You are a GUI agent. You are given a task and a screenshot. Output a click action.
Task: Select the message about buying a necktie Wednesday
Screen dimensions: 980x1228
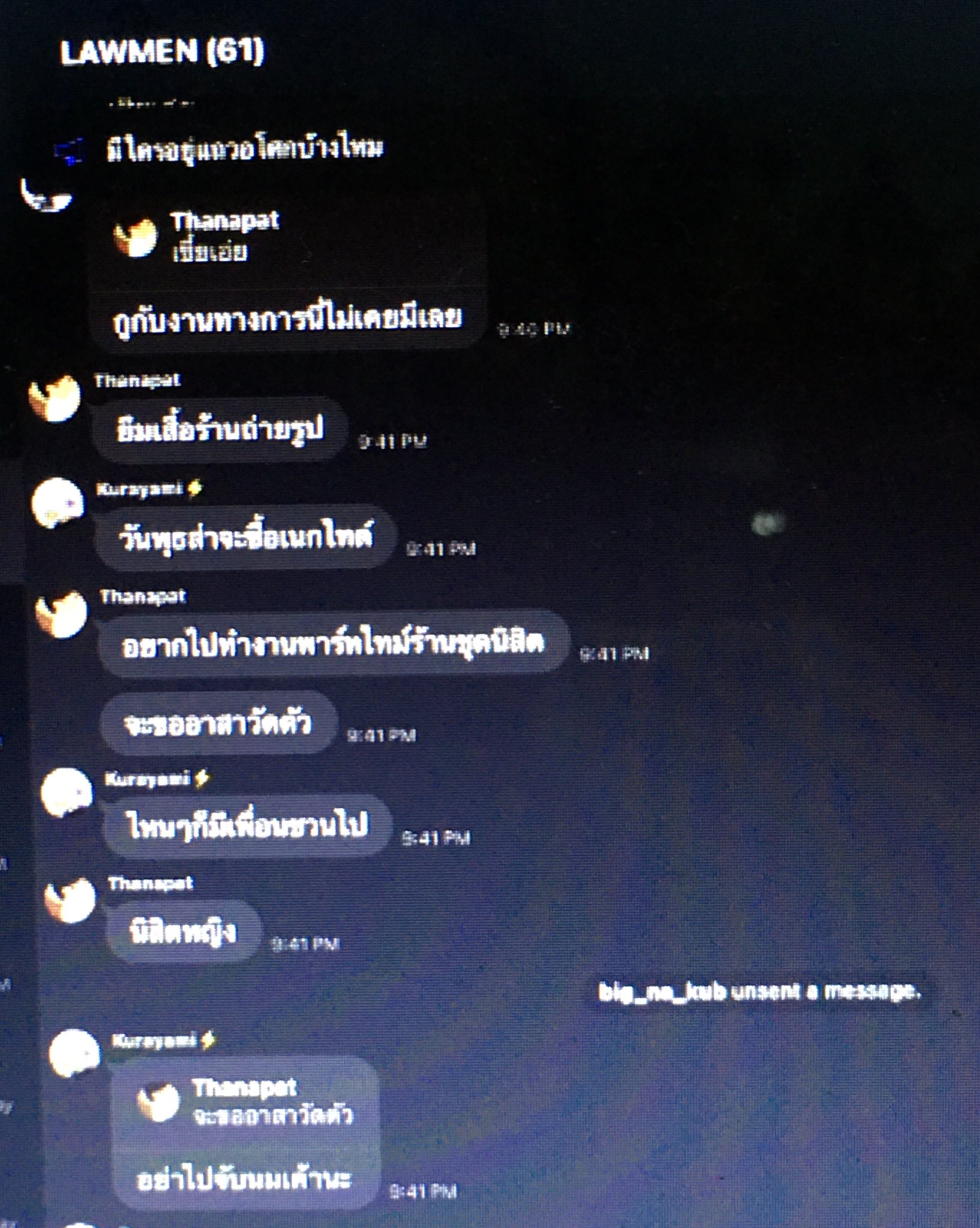coord(246,537)
